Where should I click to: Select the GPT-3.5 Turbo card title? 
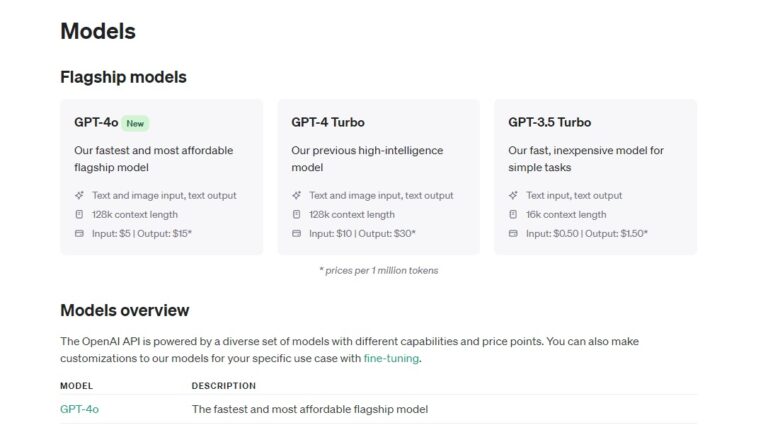(549, 123)
